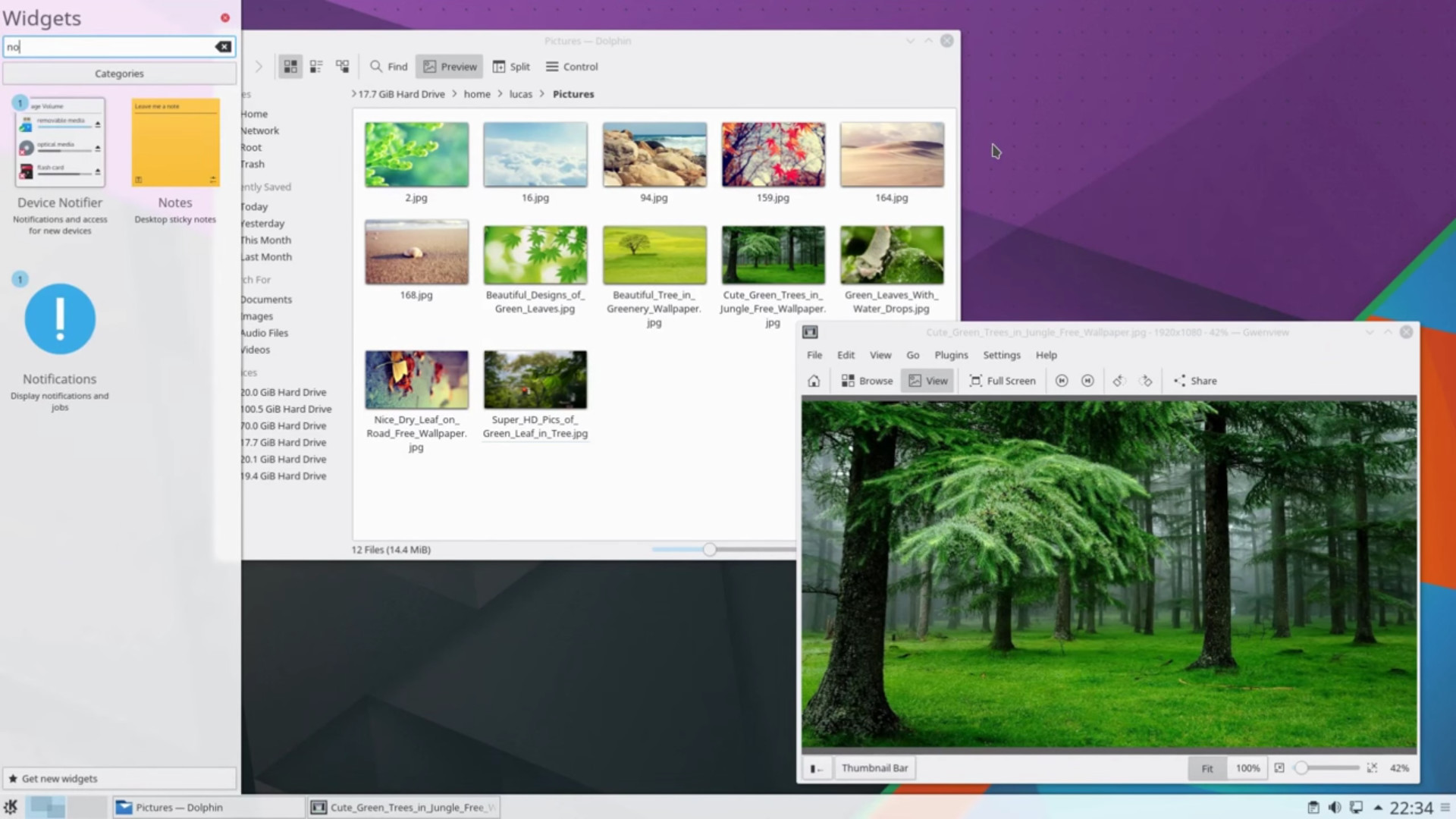The width and height of the screenshot is (1456, 819).
Task: Open the Settings menu in Gwenview
Action: click(1002, 355)
